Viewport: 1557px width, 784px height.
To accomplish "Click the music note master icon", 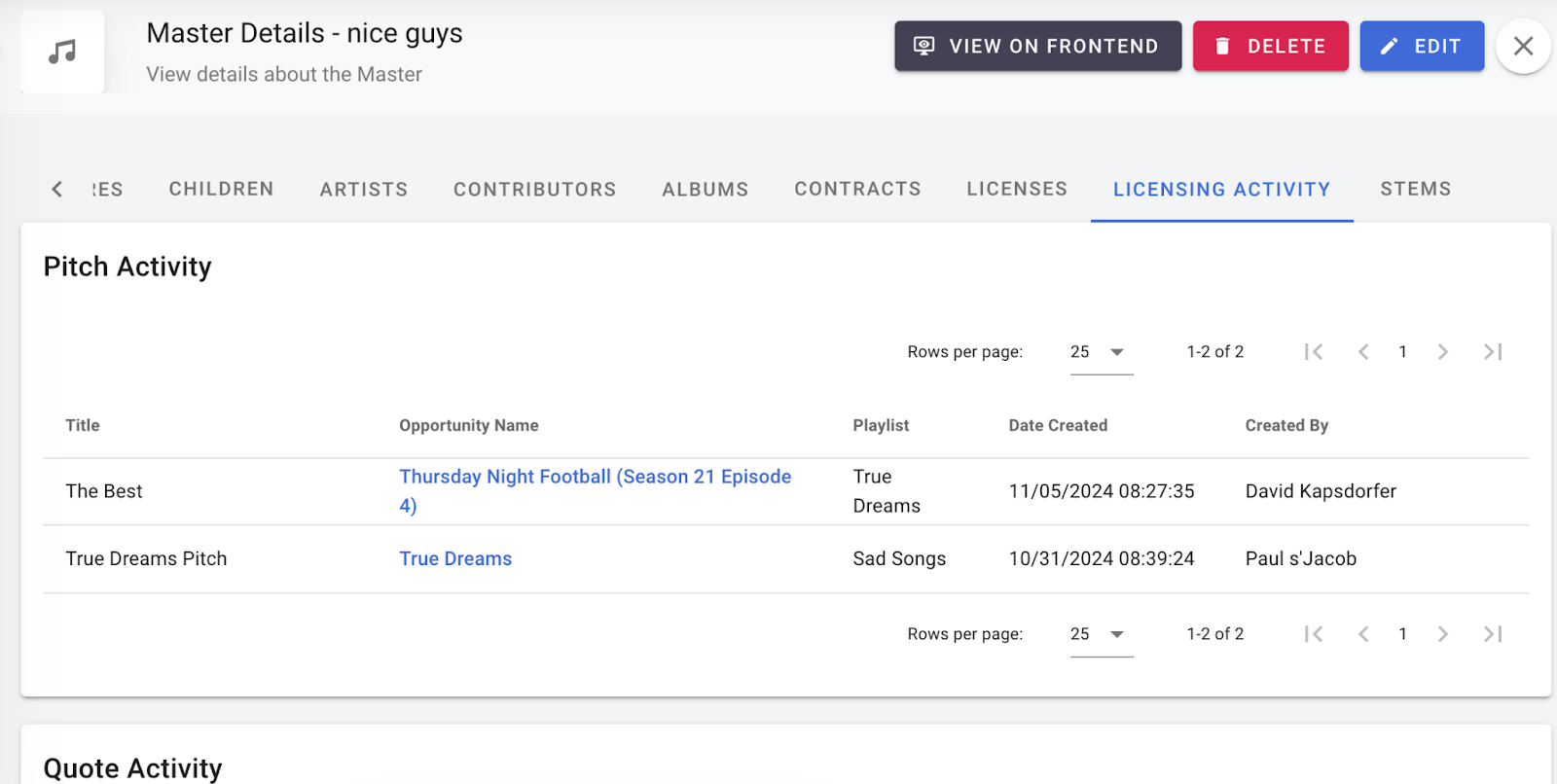I will click(62, 52).
